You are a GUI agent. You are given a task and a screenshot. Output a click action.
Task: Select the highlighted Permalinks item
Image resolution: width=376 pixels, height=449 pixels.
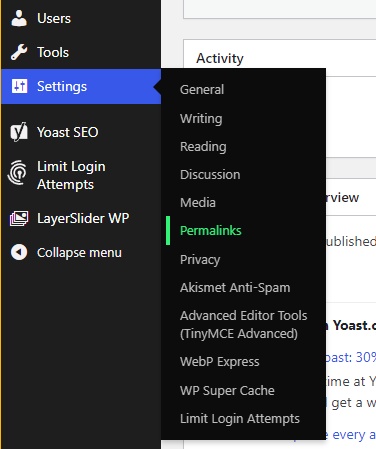[211, 231]
